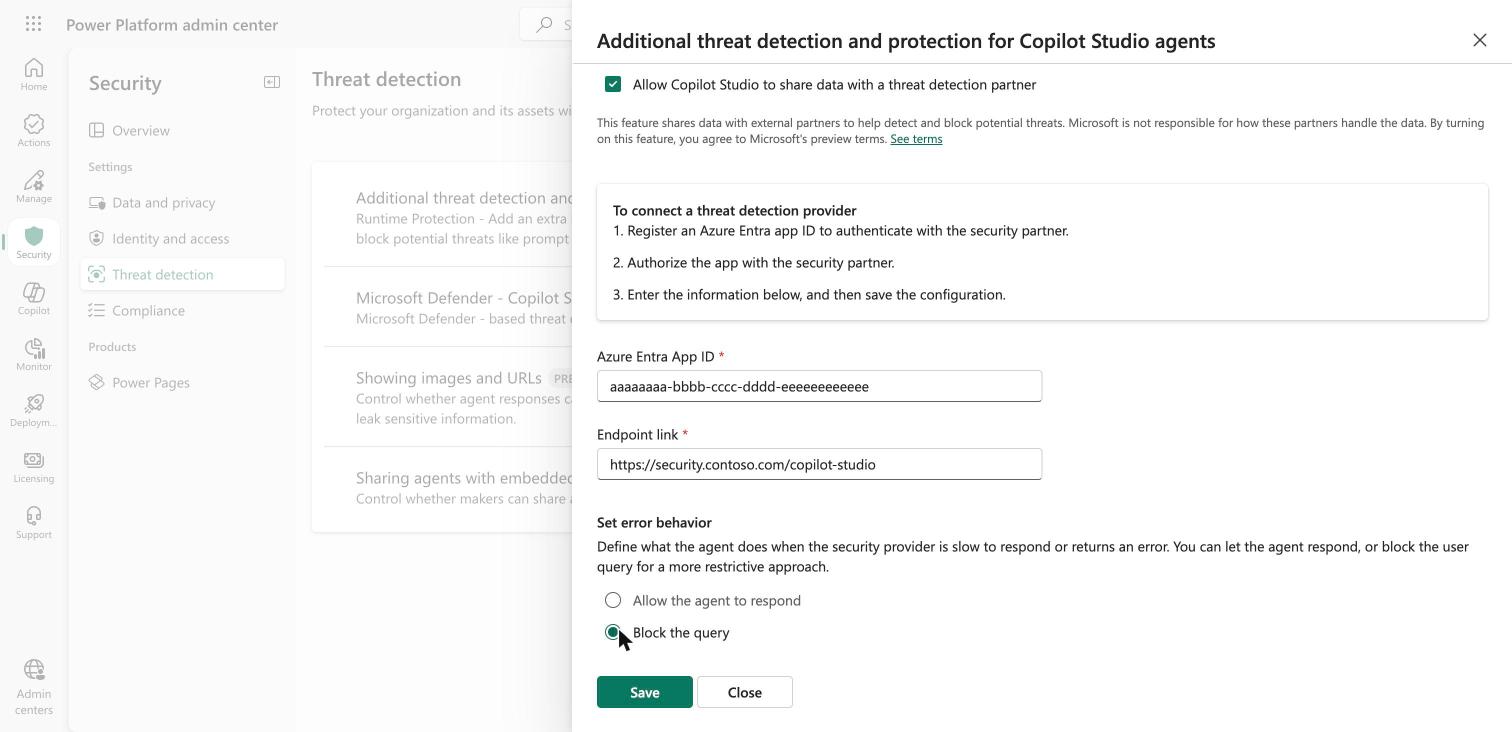1512x732 pixels.
Task: Click the Close button beside Save
Action: (745, 692)
